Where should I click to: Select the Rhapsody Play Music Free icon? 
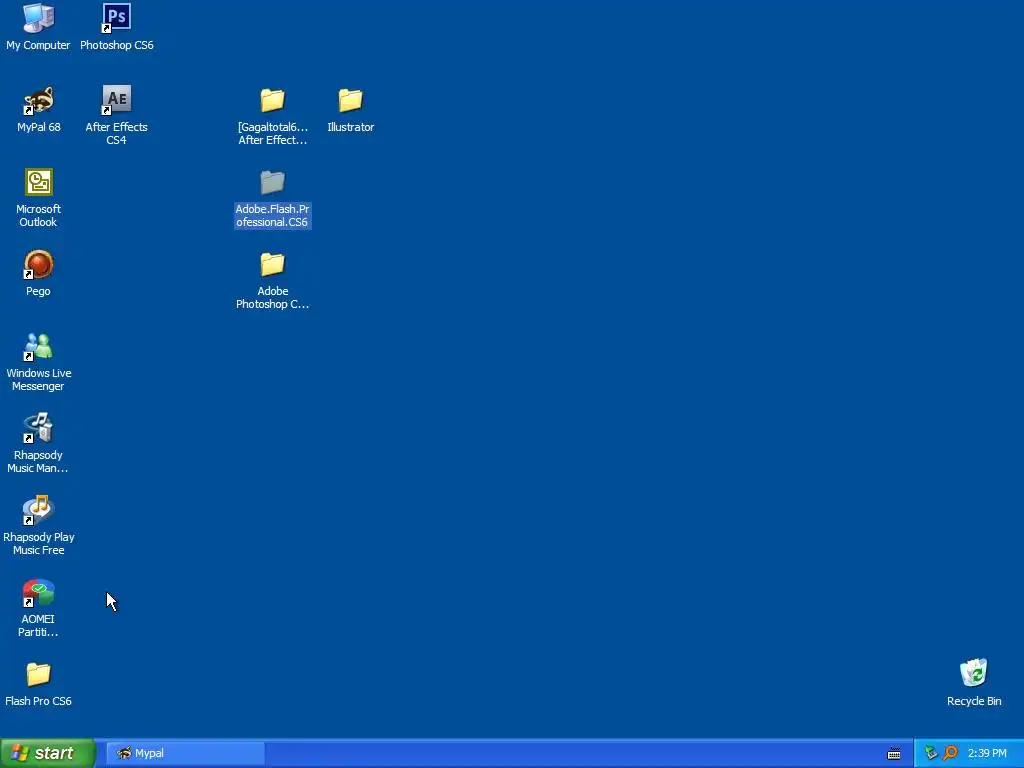pos(39,511)
